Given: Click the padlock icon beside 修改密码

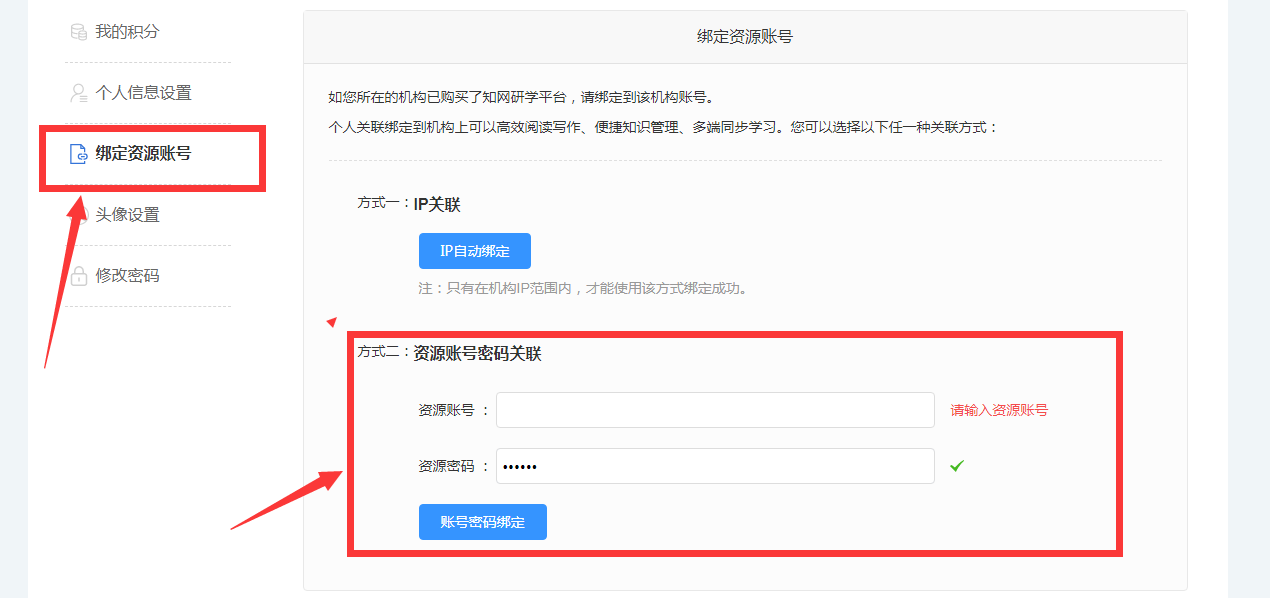Looking at the screenshot, I should 78,276.
